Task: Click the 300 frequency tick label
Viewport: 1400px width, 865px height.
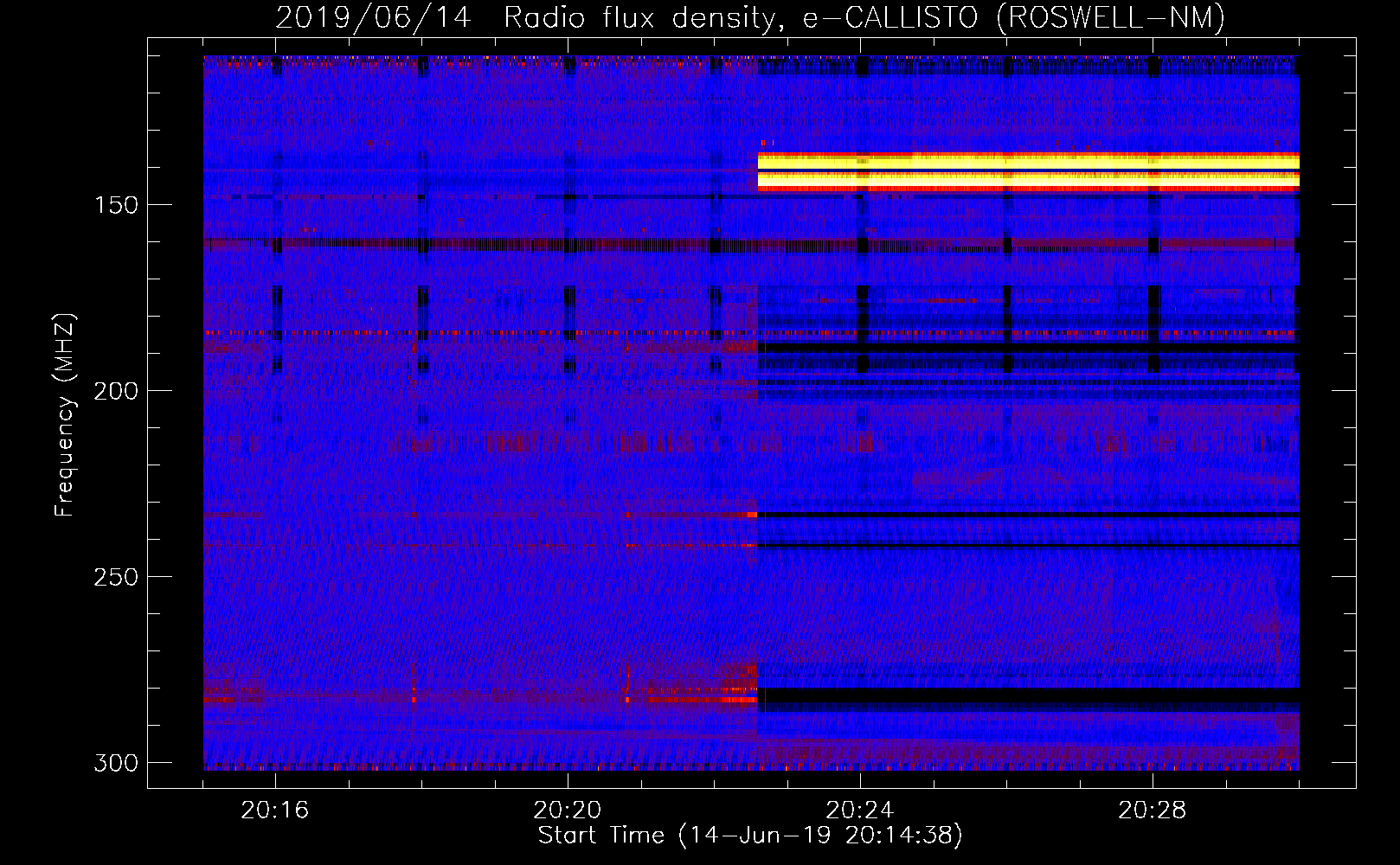Action: click(x=116, y=763)
